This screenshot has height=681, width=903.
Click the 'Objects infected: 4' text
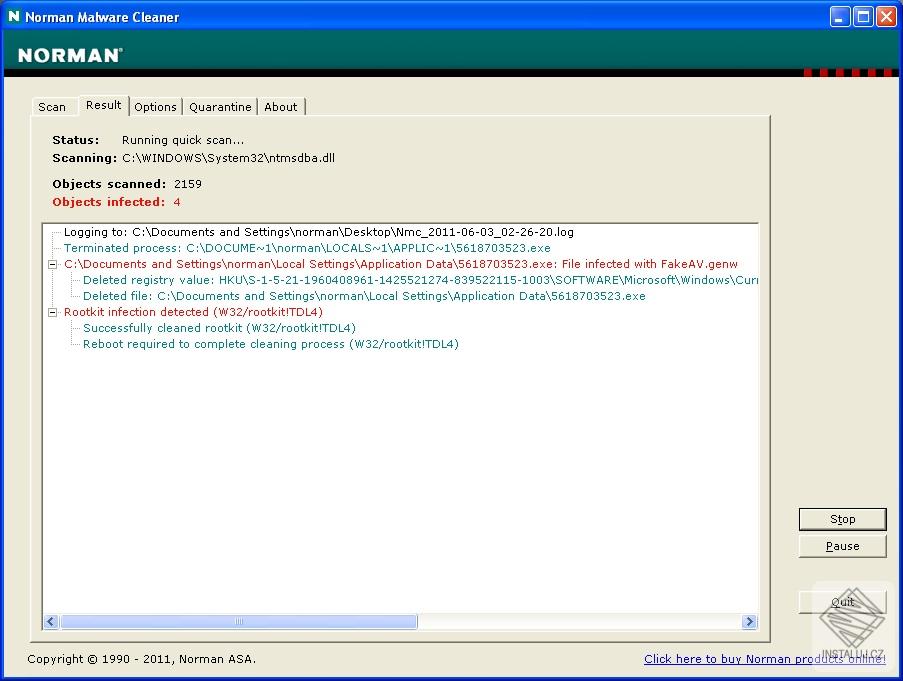[x=116, y=202]
